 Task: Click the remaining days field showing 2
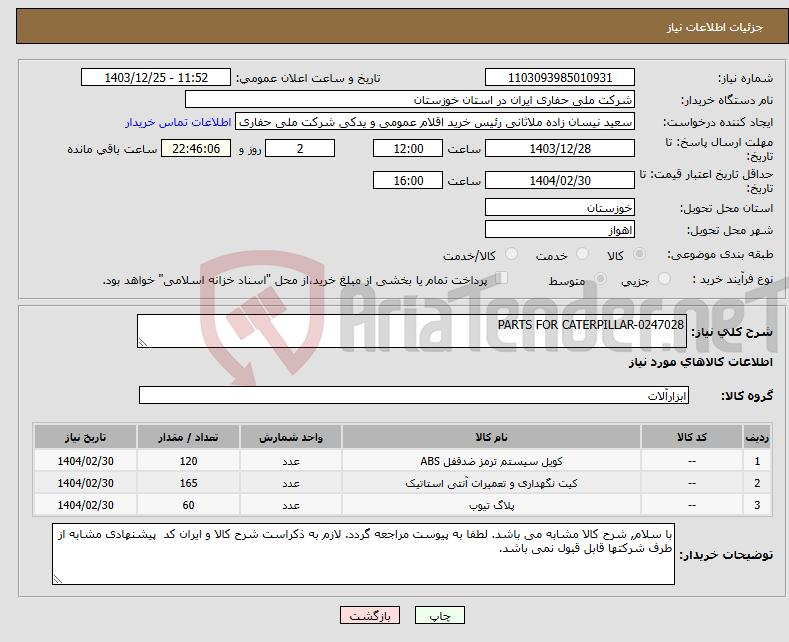(x=300, y=148)
